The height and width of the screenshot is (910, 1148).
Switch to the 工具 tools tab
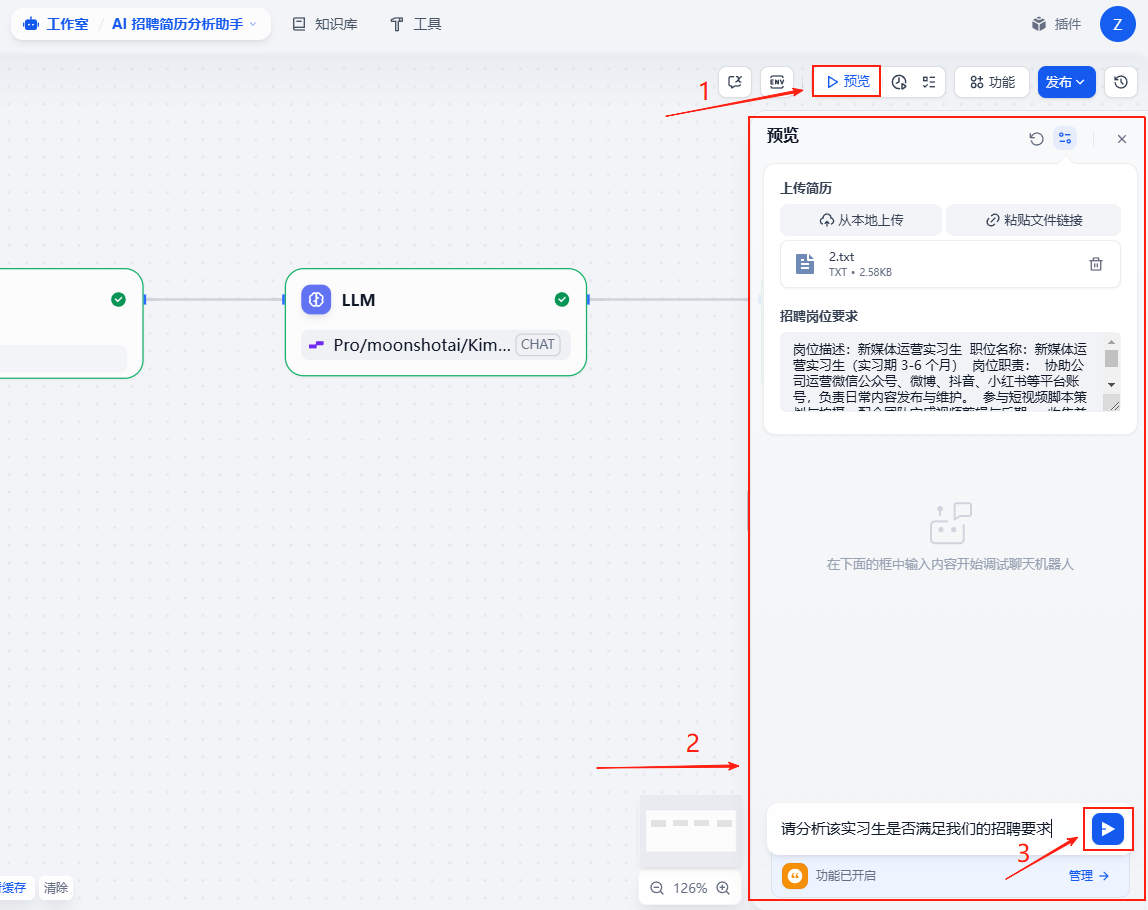416,24
